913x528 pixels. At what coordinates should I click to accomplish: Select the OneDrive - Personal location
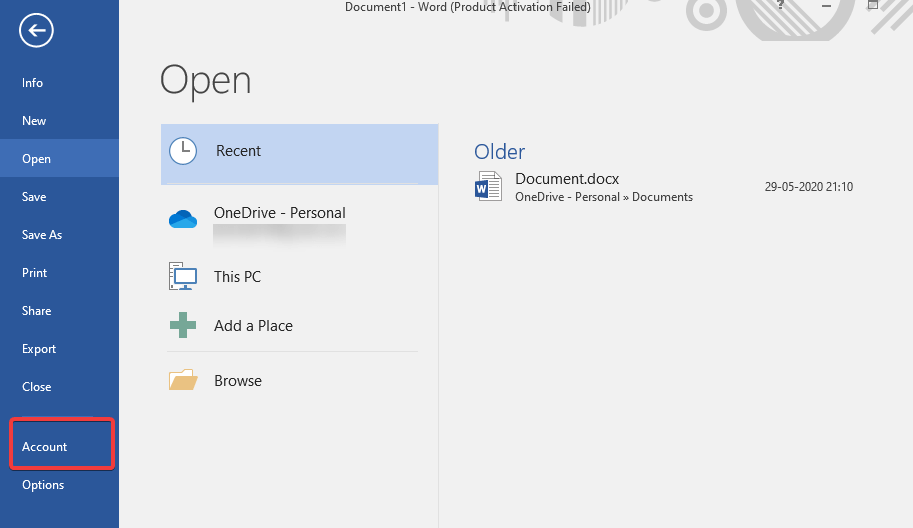[x=280, y=213]
